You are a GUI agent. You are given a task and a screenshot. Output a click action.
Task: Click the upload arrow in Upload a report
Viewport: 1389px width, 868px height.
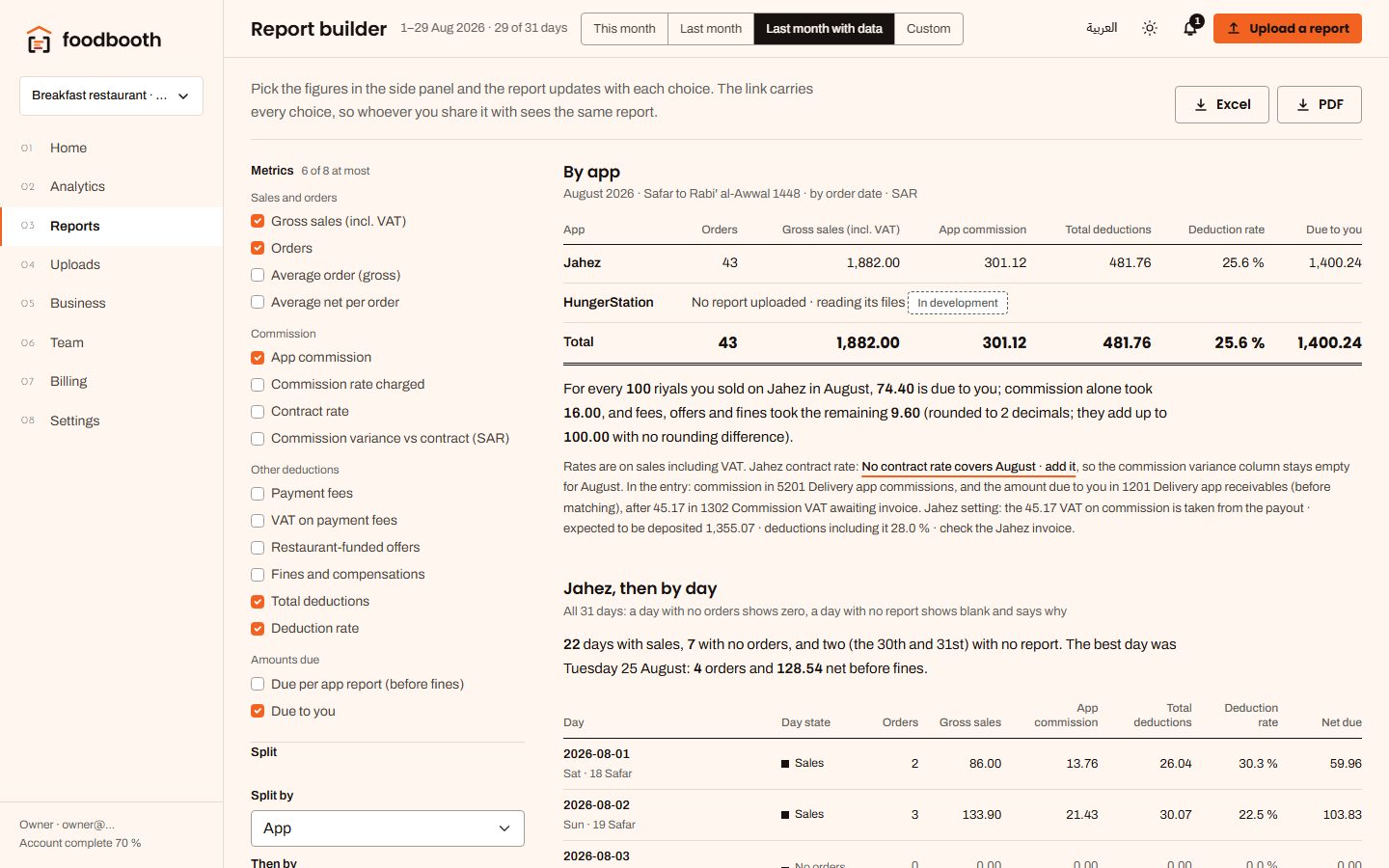pyautogui.click(x=1233, y=29)
